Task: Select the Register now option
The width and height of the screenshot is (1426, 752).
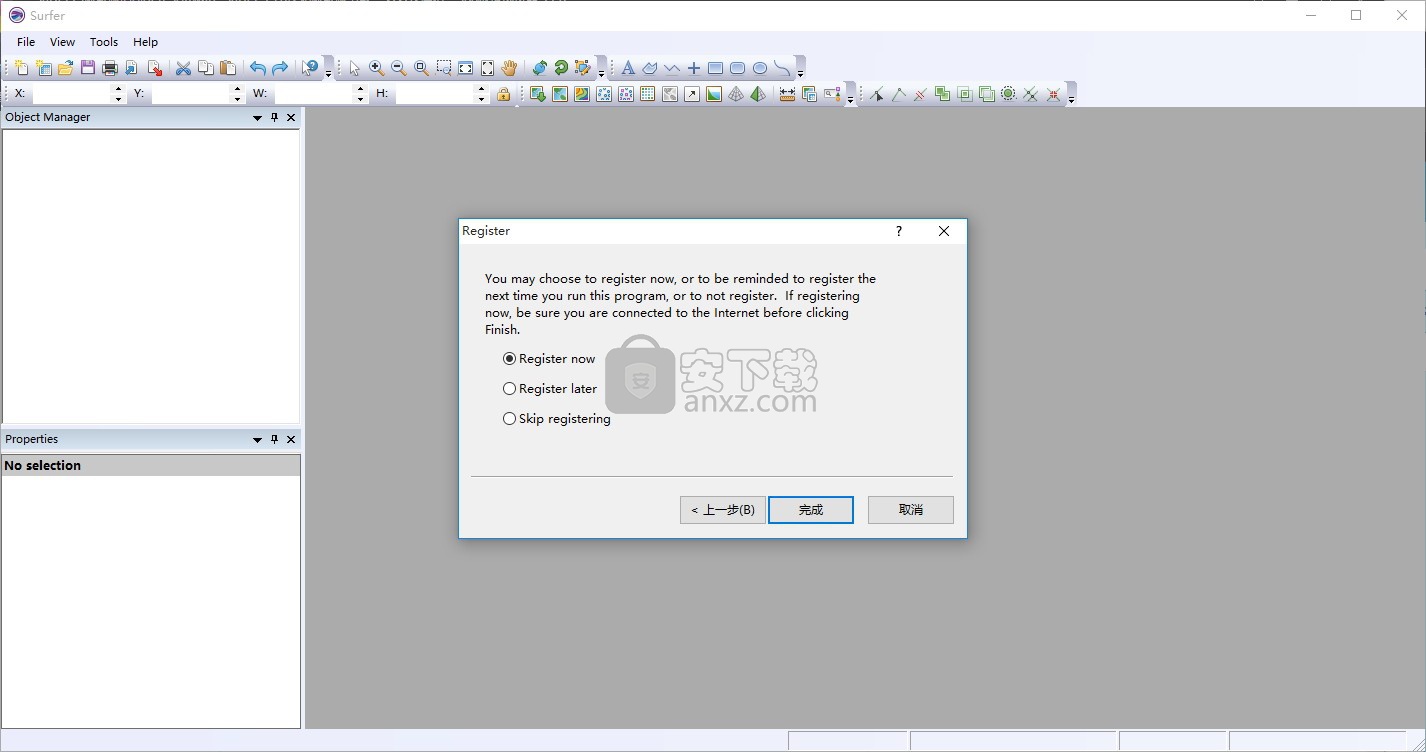Action: [550, 358]
